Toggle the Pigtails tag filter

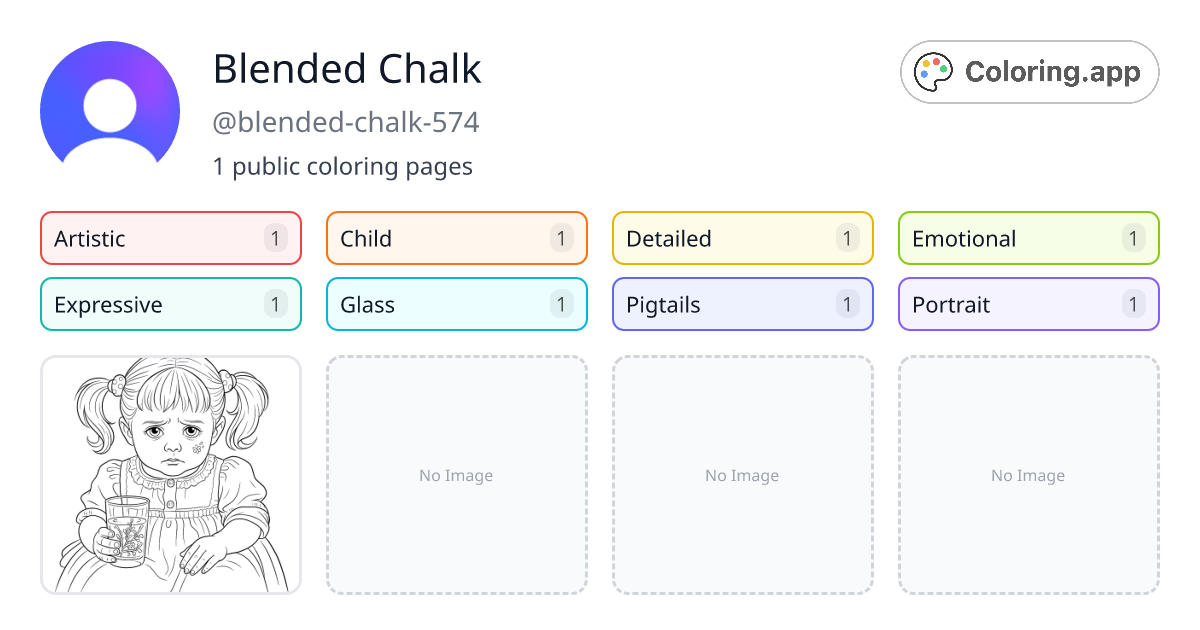[x=742, y=304]
